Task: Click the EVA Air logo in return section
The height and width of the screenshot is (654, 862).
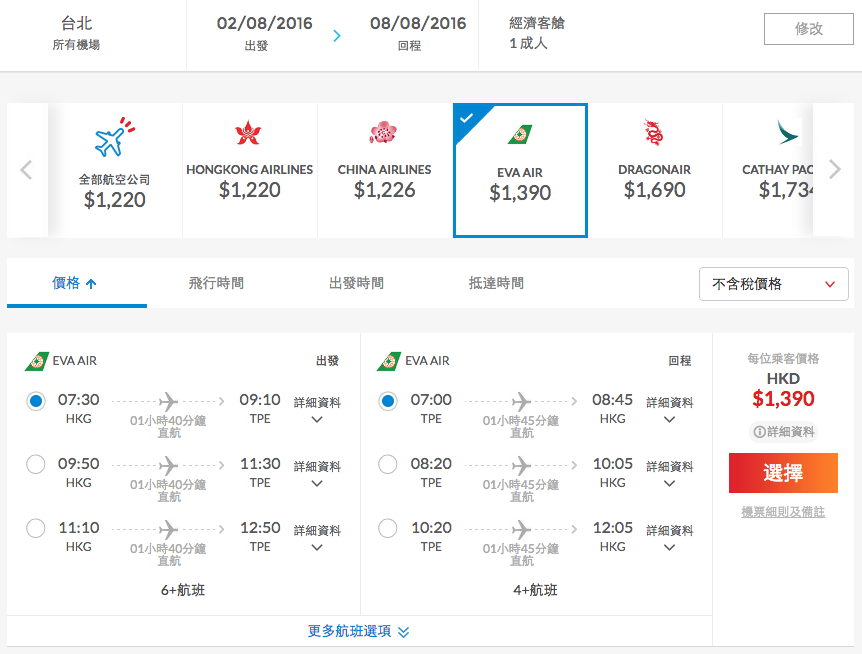Action: click(x=389, y=361)
